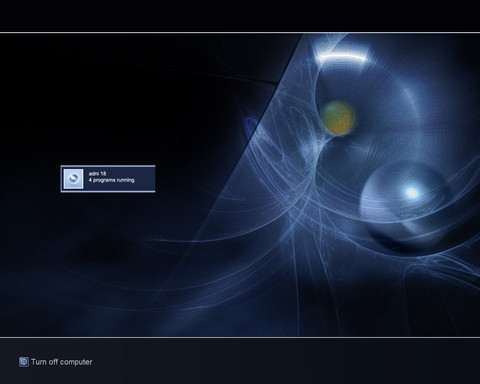Screen dimensions: 480x384
Task: Select the adni 18 user name text
Action: click(97, 173)
